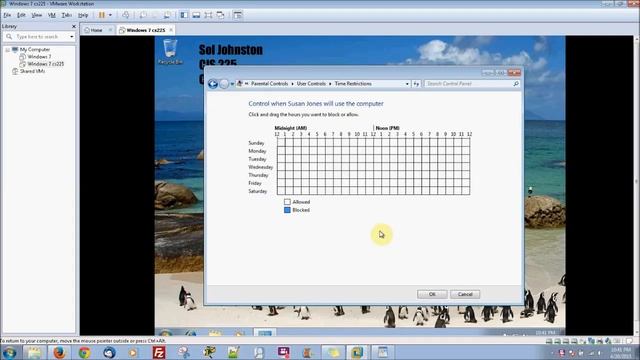Screen dimensions: 640x360
Task: Click Control Panel taskbar button in guest
Action: [264, 333]
